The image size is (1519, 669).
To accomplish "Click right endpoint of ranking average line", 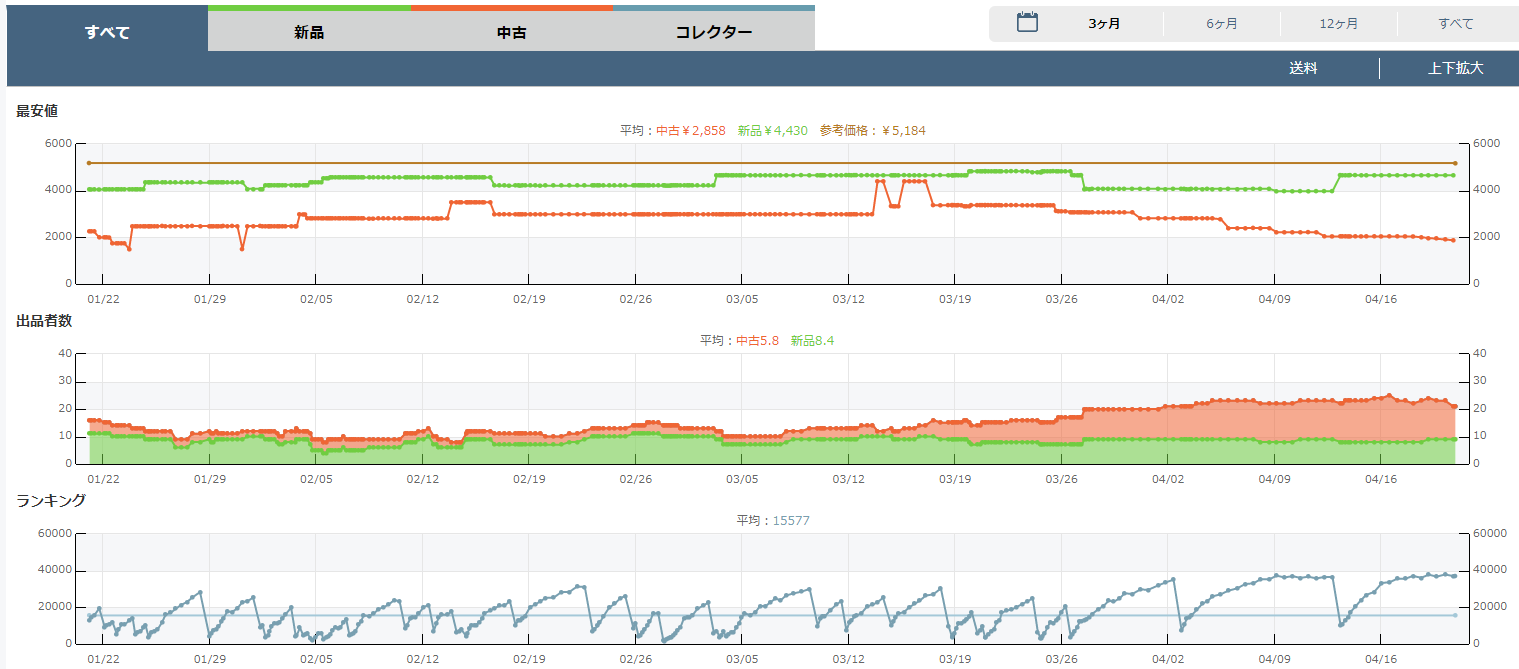I will [x=1455, y=615].
